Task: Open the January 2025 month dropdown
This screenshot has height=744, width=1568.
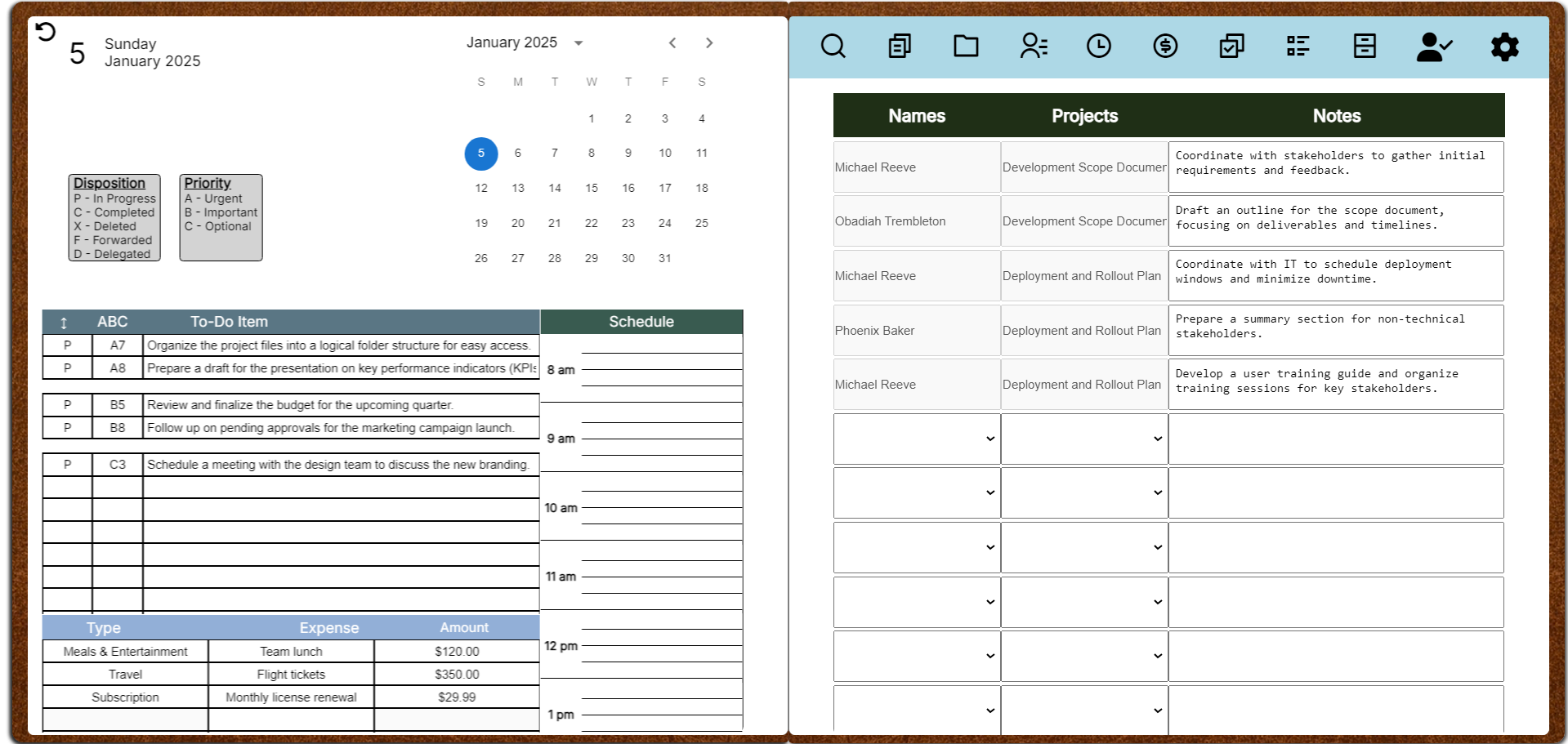Action: (x=579, y=42)
